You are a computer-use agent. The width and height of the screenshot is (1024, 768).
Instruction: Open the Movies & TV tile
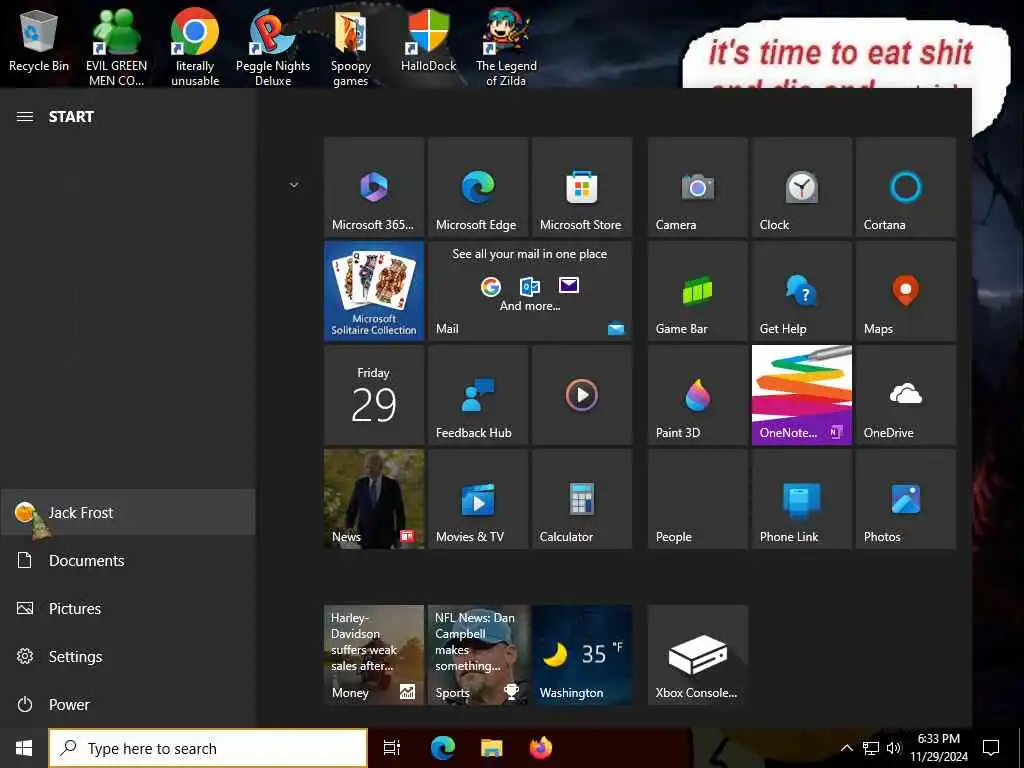[477, 499]
